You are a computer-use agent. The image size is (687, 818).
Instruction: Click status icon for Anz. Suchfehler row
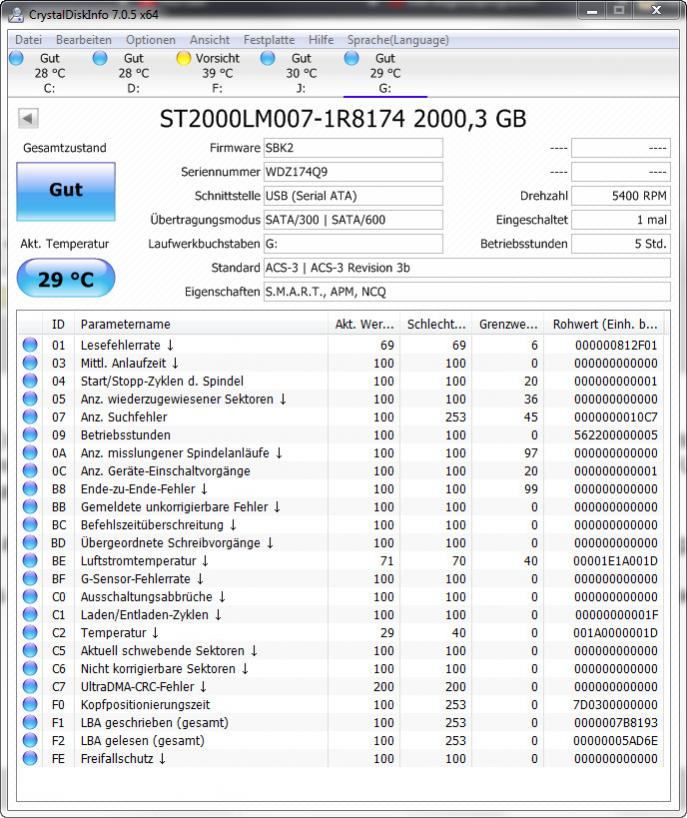[30, 416]
